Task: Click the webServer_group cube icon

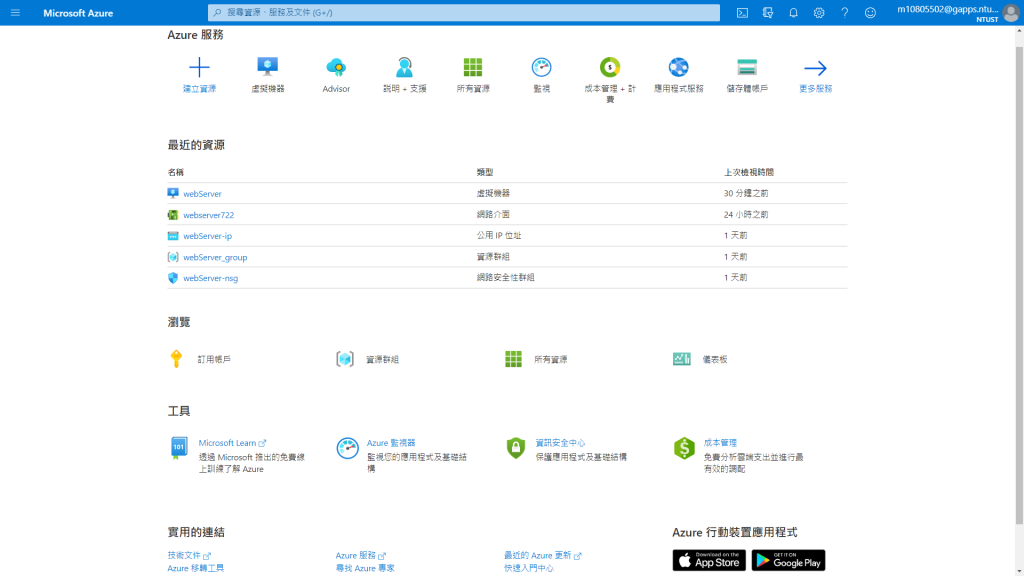Action: (173, 257)
